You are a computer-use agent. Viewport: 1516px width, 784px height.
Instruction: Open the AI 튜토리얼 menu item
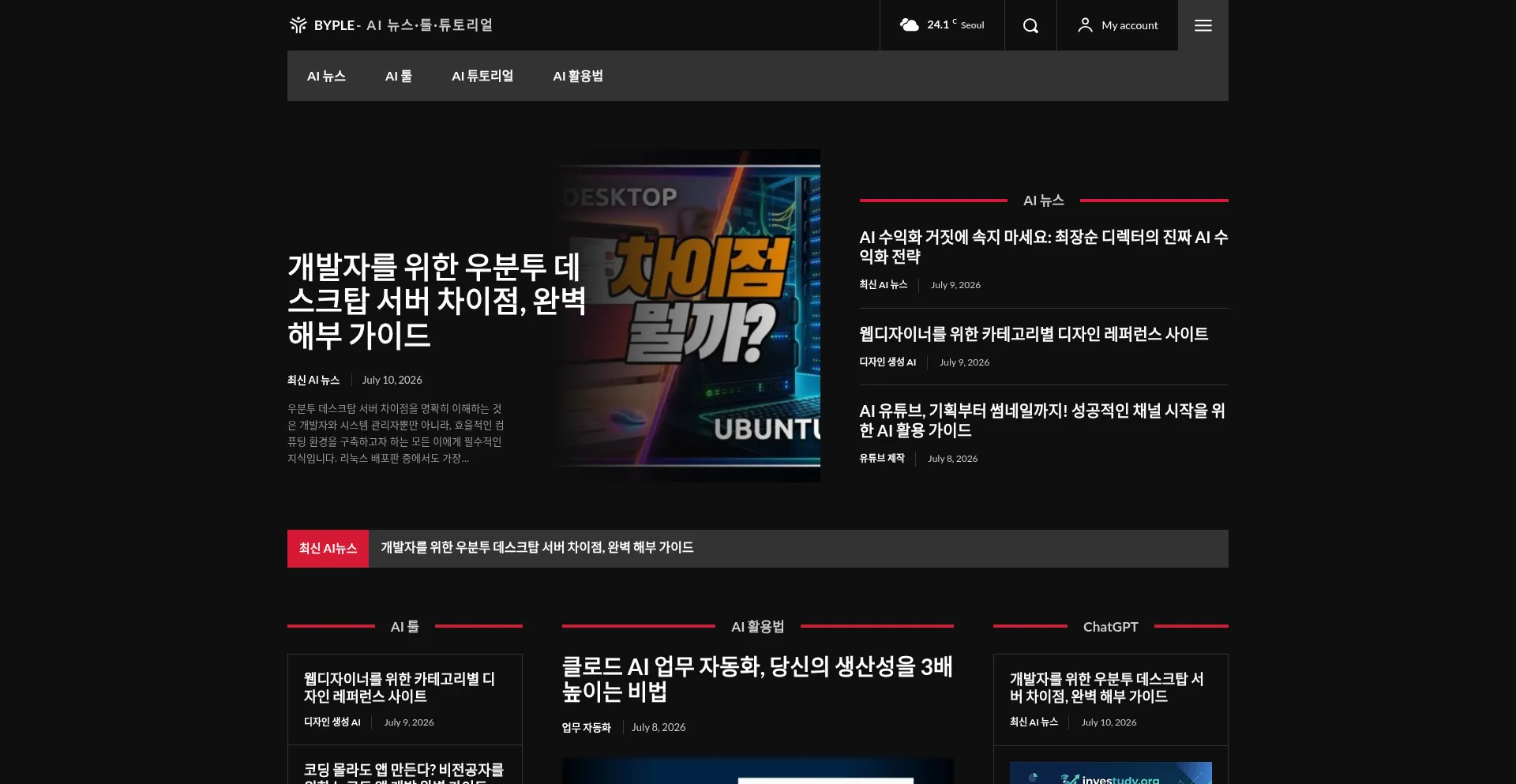coord(482,76)
